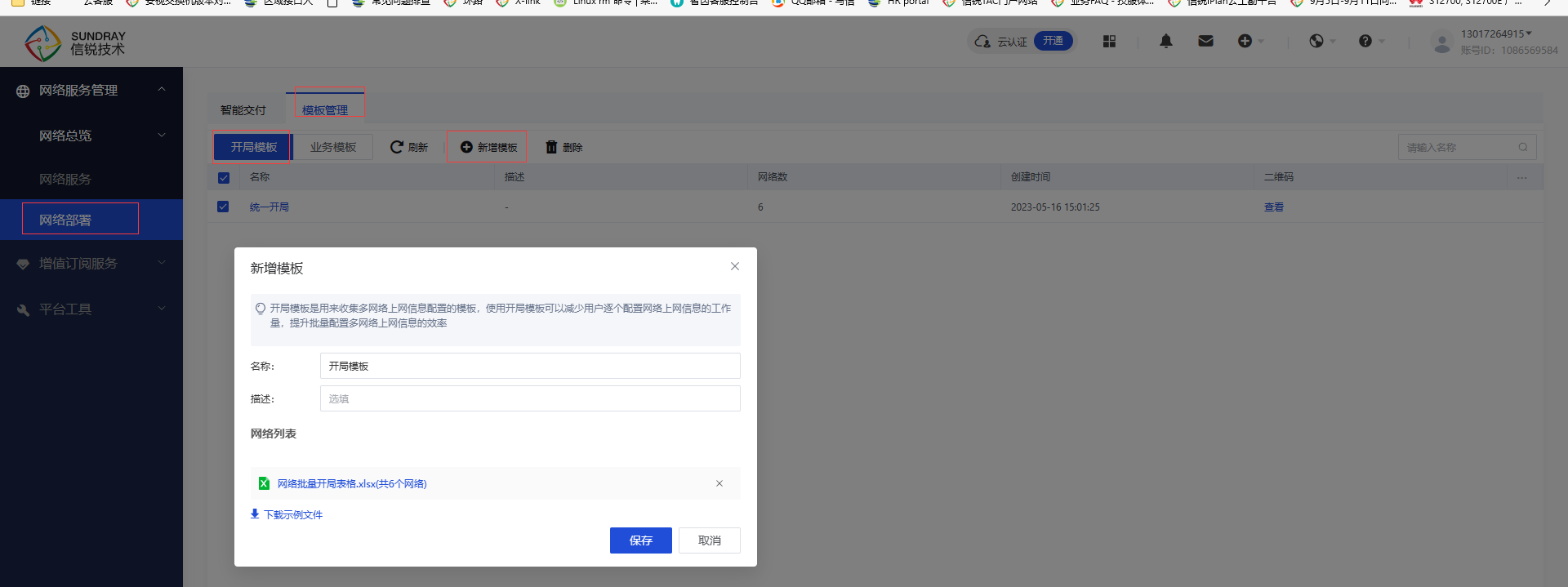Uncheck the 统一开局 row checkbox
Image resolution: width=1568 pixels, height=587 pixels.
point(223,207)
